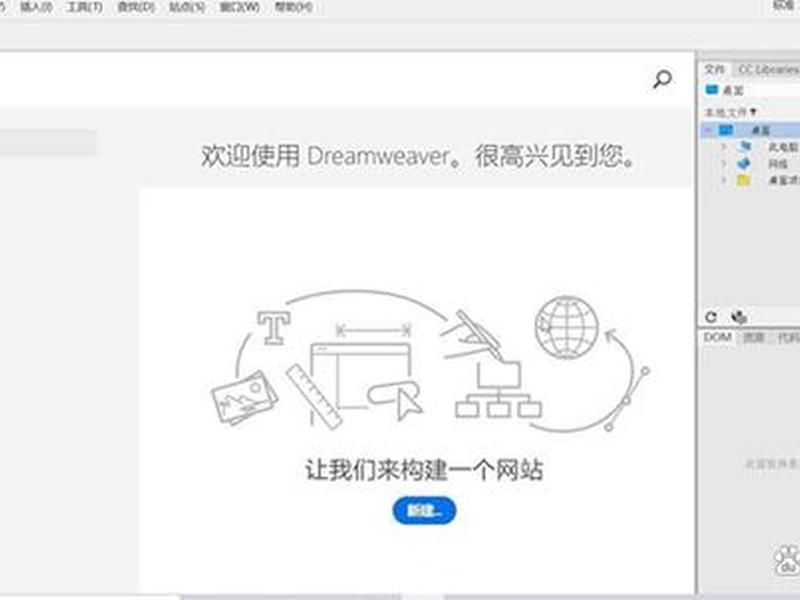800x600 pixels.
Task: Click the Refresh icon in Files panel
Action: (711, 317)
